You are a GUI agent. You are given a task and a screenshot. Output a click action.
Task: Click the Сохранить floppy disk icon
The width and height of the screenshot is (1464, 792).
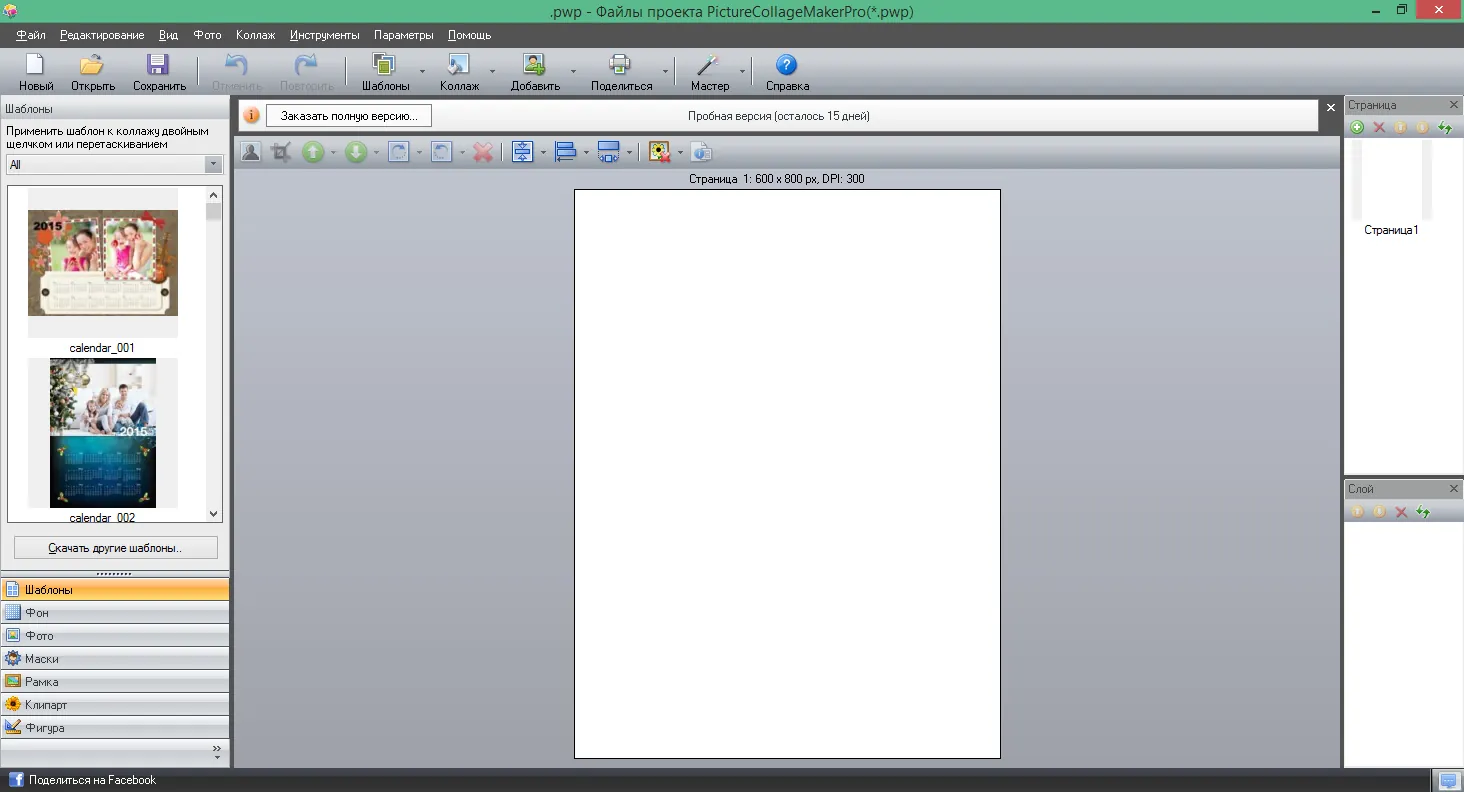[158, 65]
